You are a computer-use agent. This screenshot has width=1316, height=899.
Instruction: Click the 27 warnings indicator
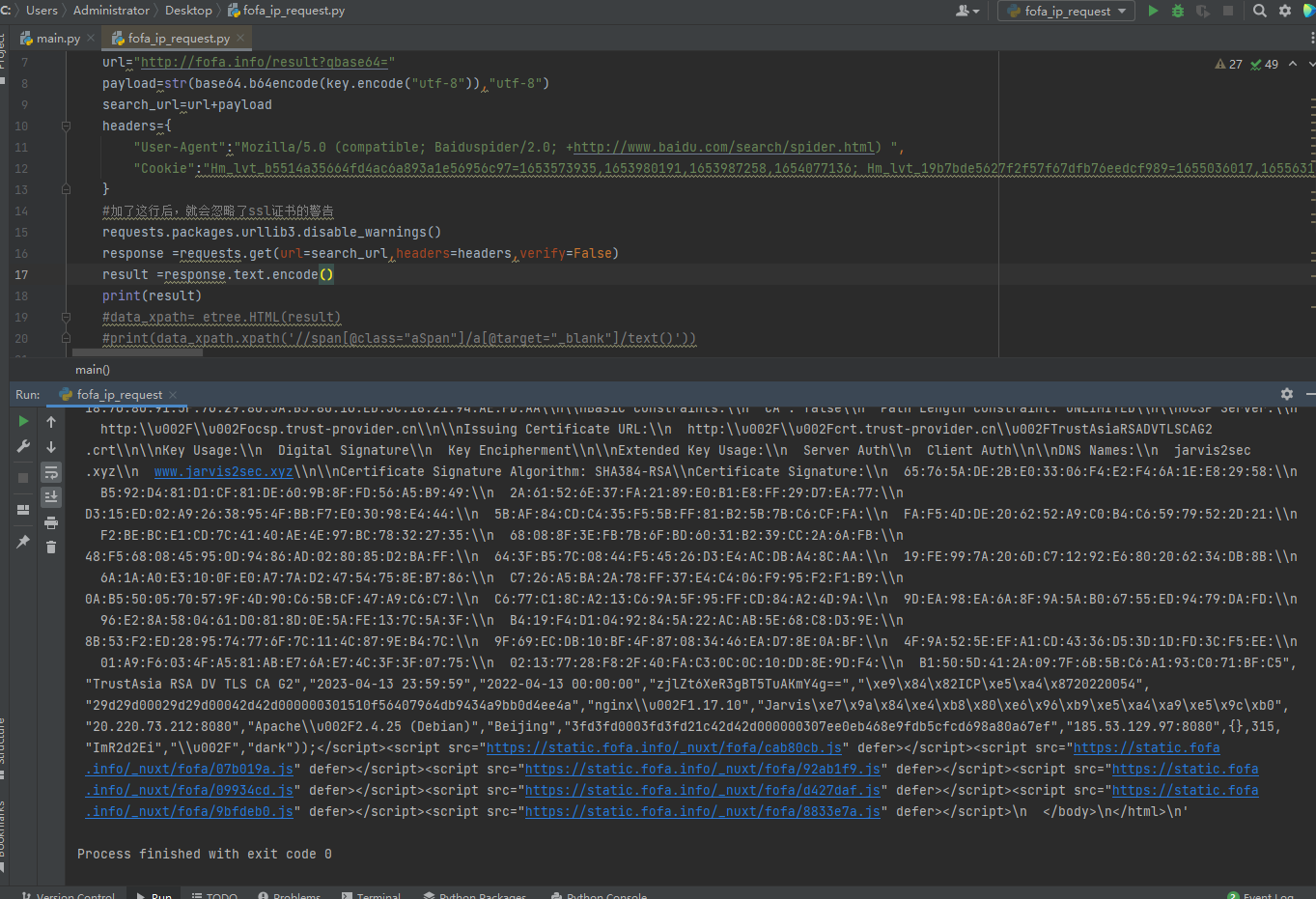(x=1228, y=64)
